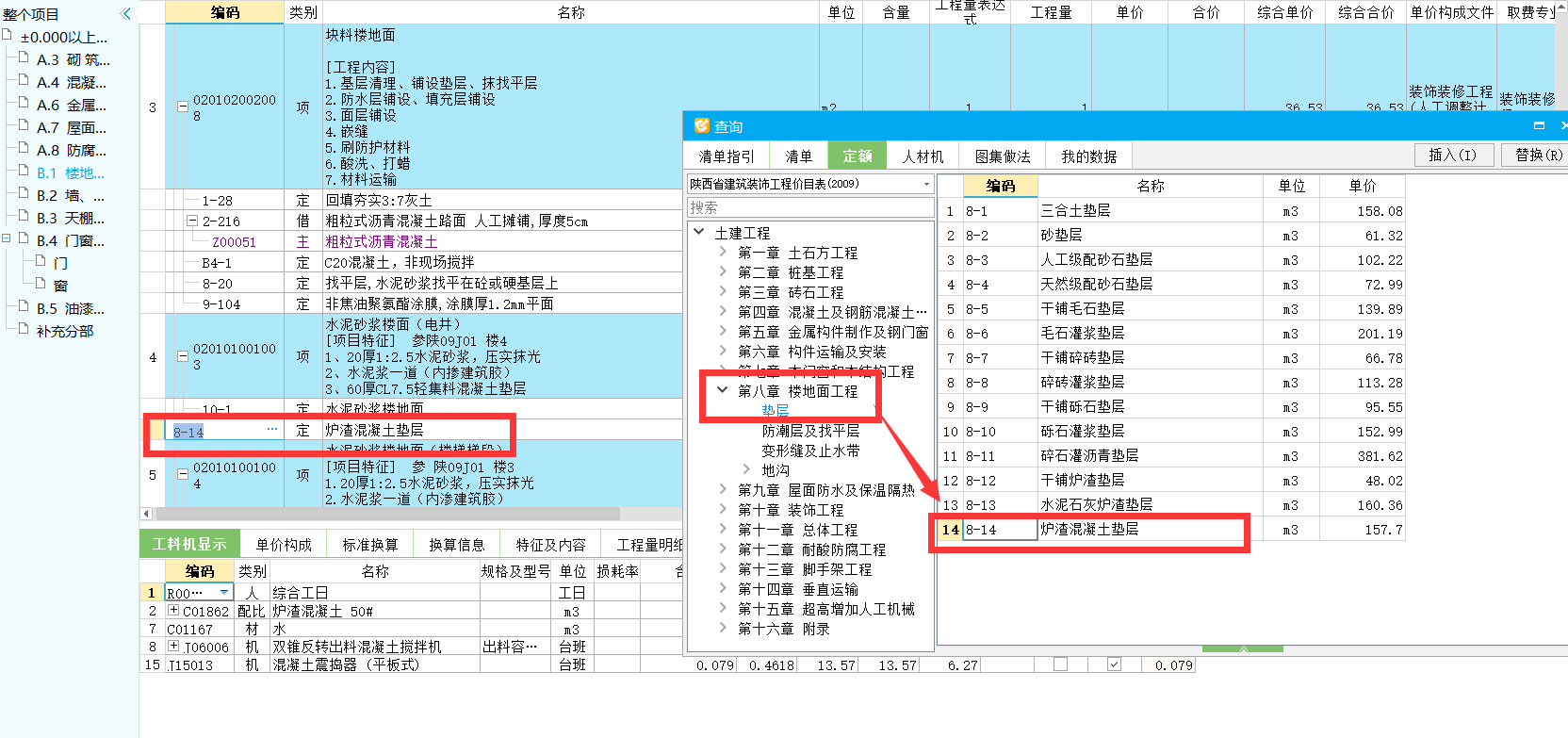
Task: Select the 垫层 sub-item link
Action: [776, 411]
